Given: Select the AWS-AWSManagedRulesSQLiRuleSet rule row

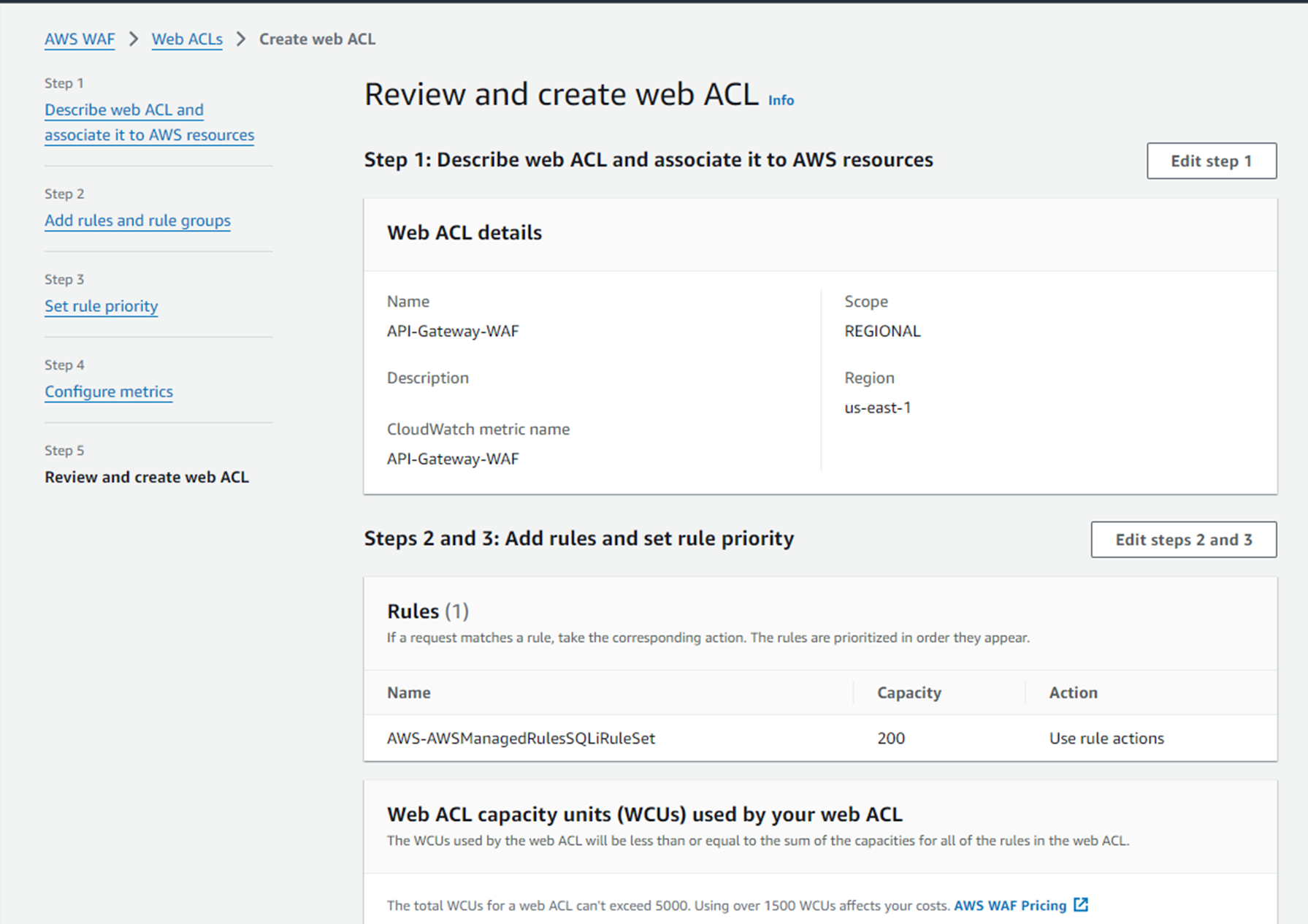Looking at the screenshot, I should [x=521, y=738].
